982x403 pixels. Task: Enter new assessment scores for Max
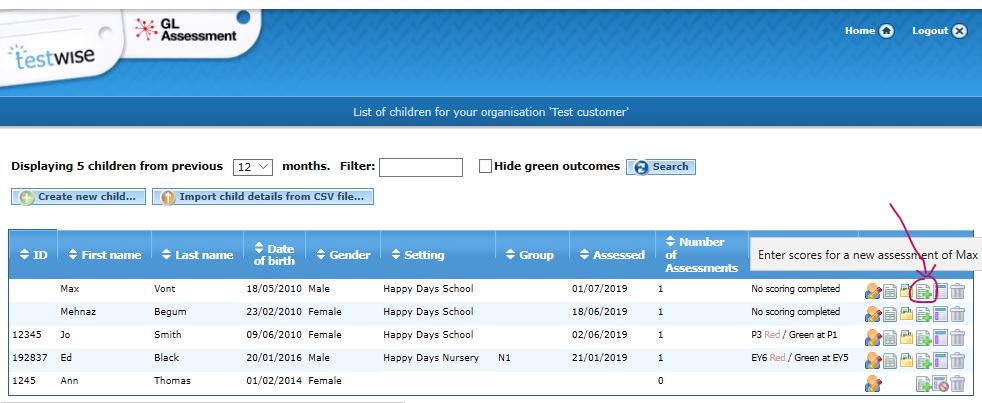tap(924, 291)
